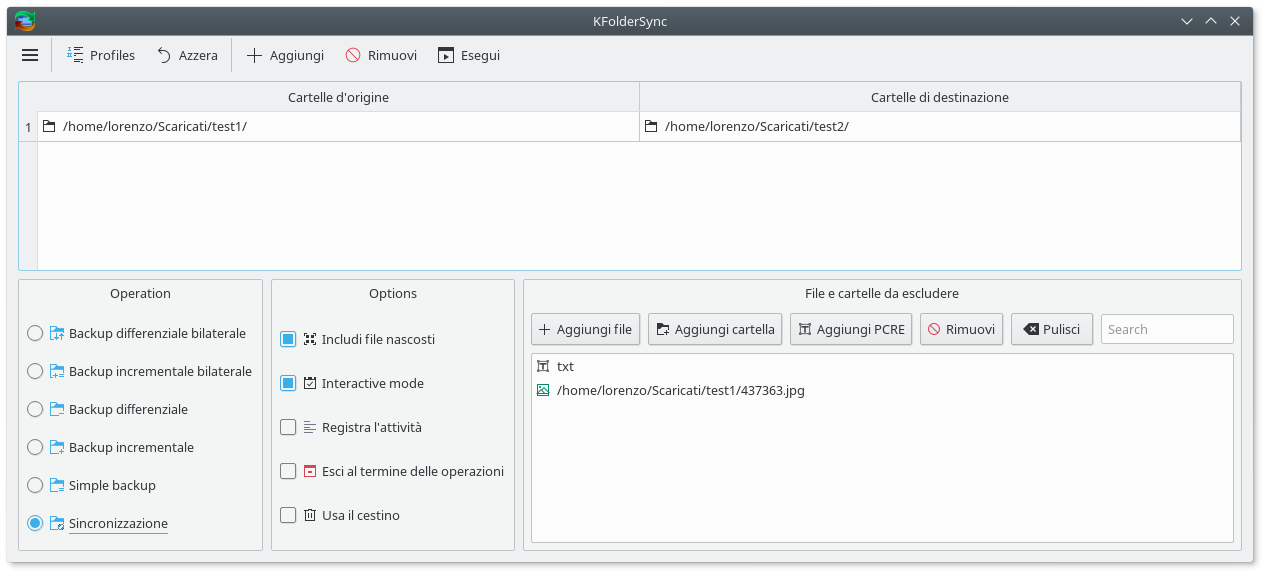Click the Backup incrementale folder icon
The image size is (1266, 575).
(x=57, y=447)
